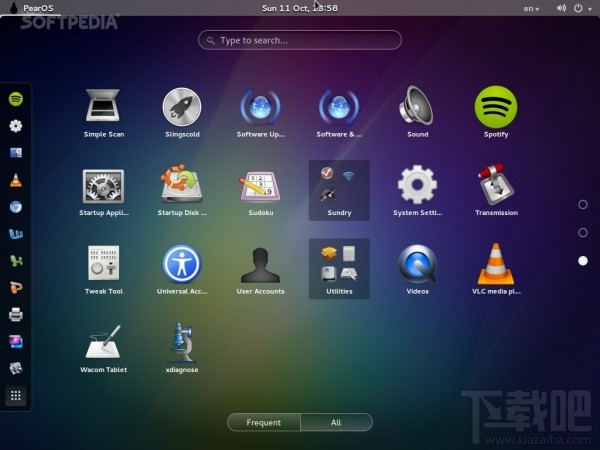Image resolution: width=600 pixels, height=450 pixels.
Task: Expand the Sundry app folder
Action: pos(339,190)
